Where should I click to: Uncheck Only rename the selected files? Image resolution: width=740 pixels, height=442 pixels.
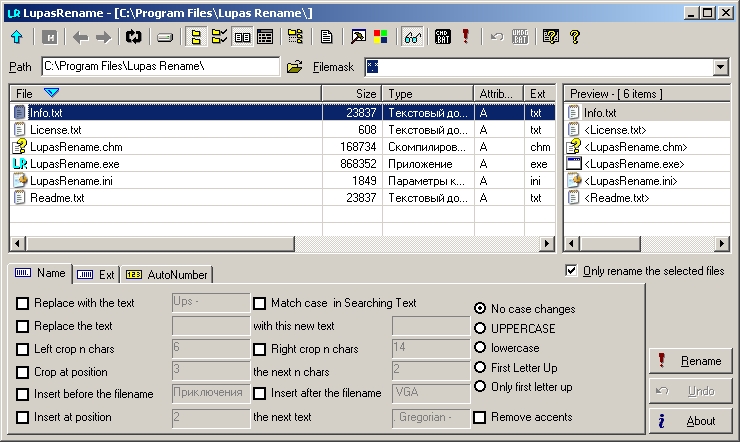(571, 270)
